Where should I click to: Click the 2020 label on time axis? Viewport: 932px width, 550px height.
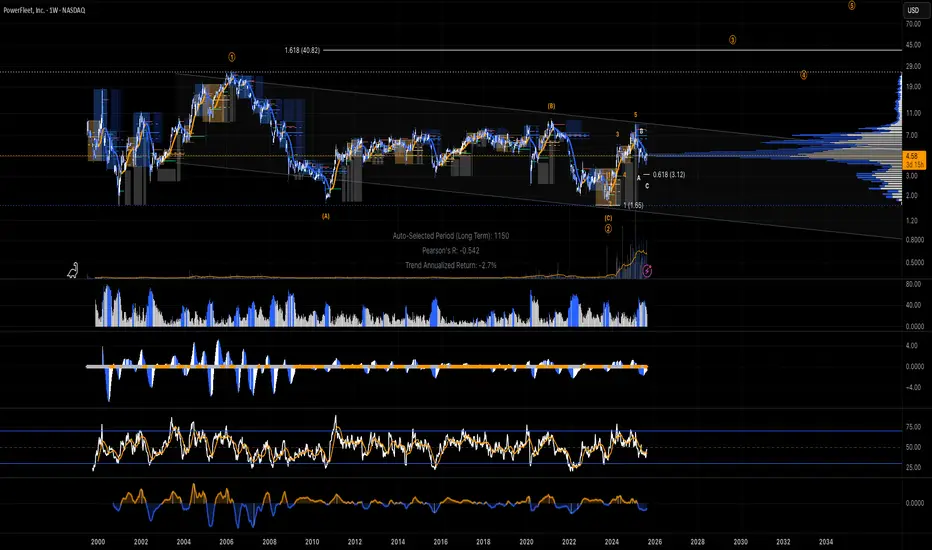tap(526, 542)
